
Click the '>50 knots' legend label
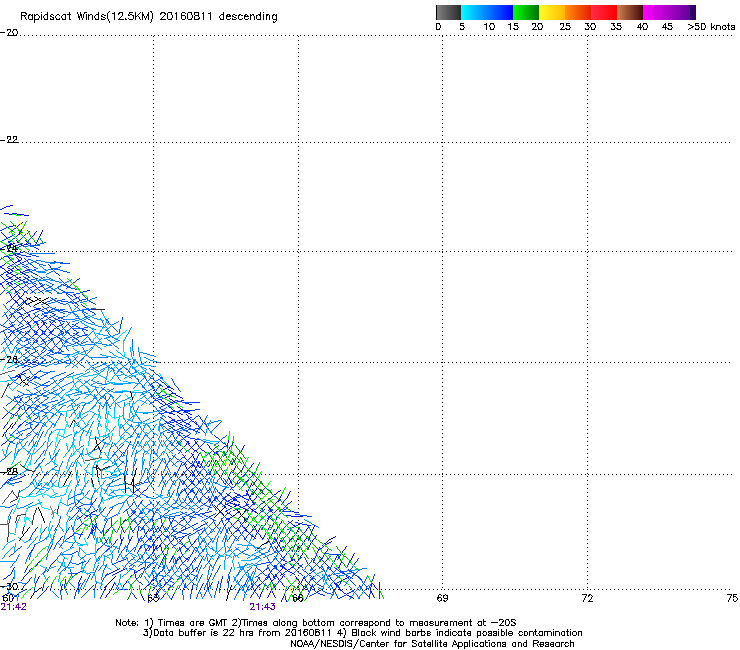click(711, 27)
